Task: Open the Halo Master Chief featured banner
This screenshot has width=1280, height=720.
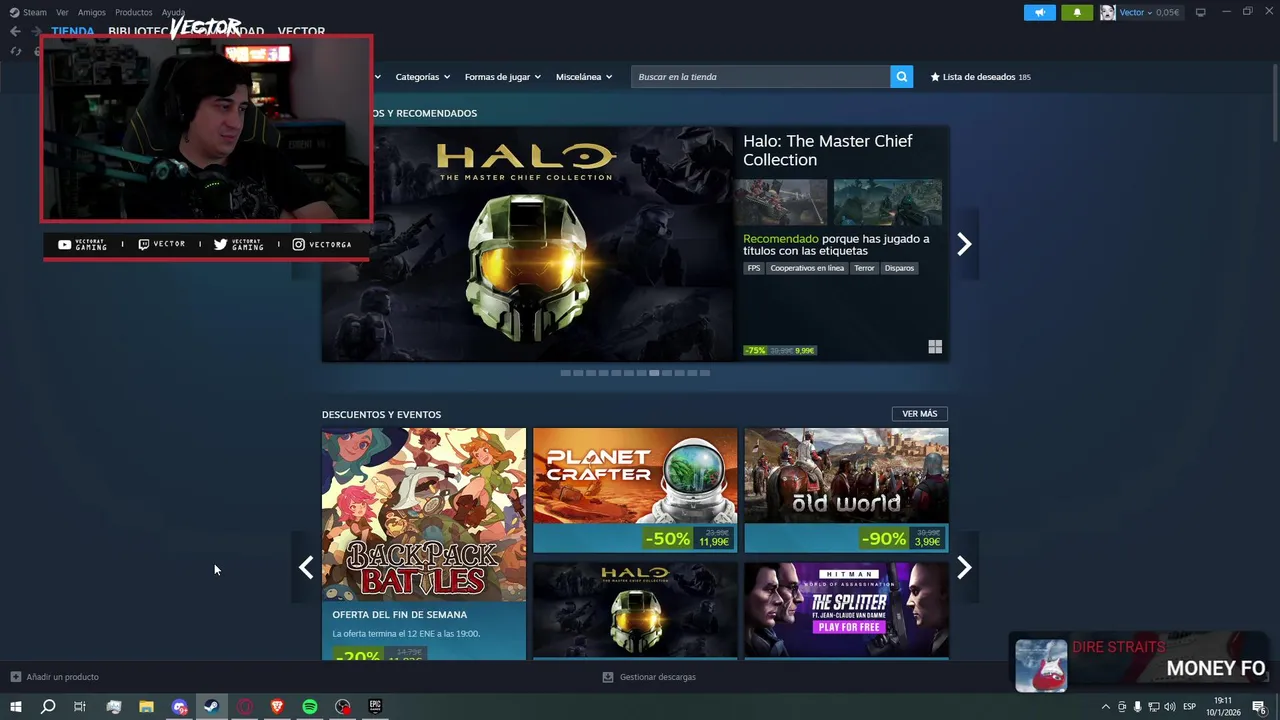Action: point(527,244)
